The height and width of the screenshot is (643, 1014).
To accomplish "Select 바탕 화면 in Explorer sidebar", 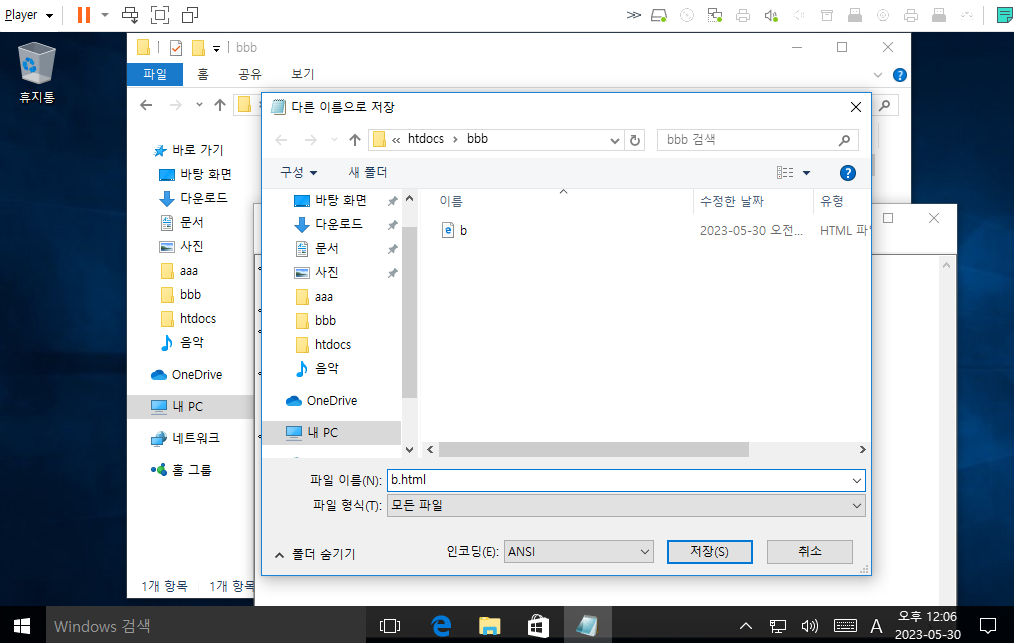I will tap(195, 174).
